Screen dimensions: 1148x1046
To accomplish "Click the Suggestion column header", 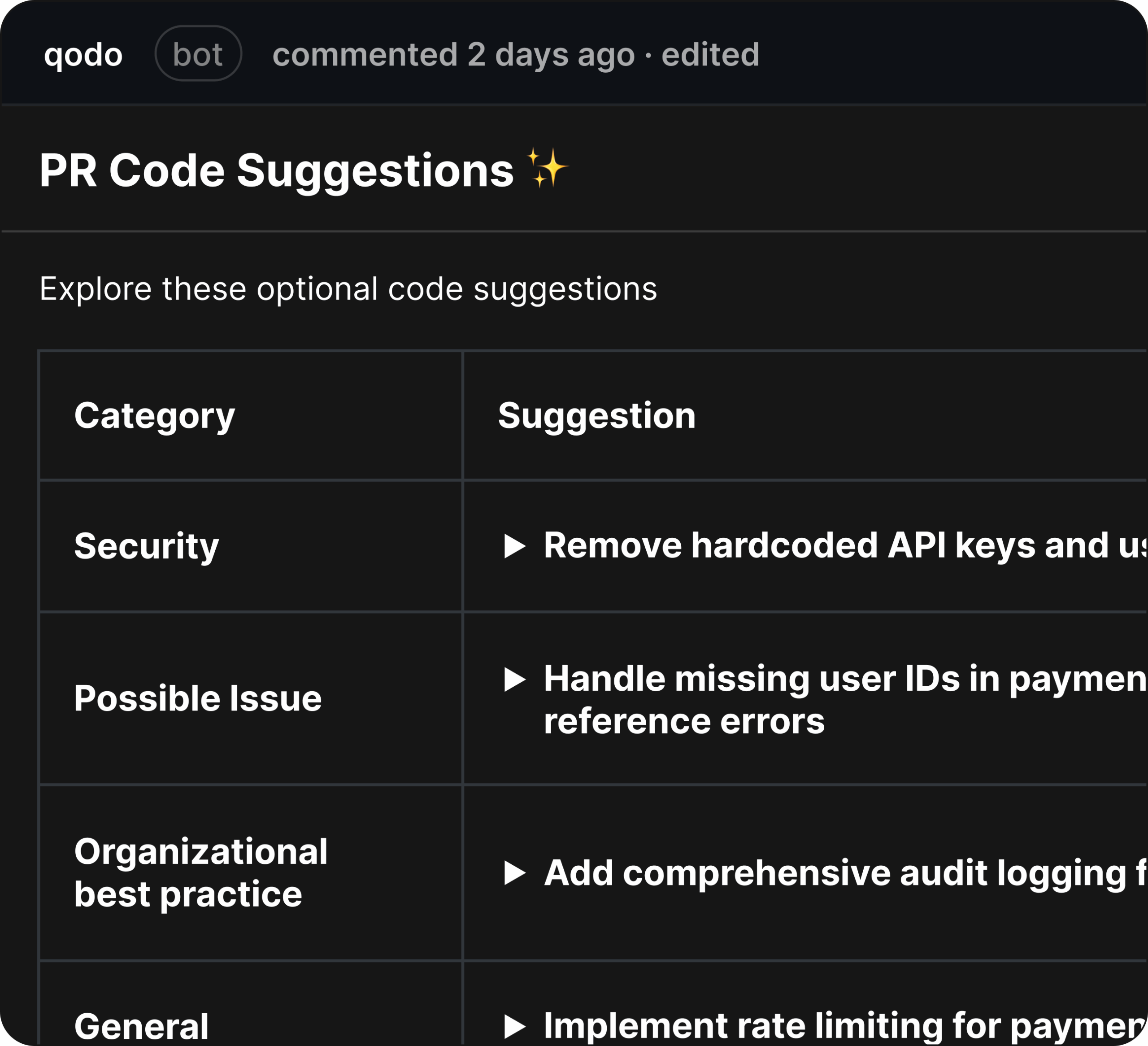I will pos(596,415).
